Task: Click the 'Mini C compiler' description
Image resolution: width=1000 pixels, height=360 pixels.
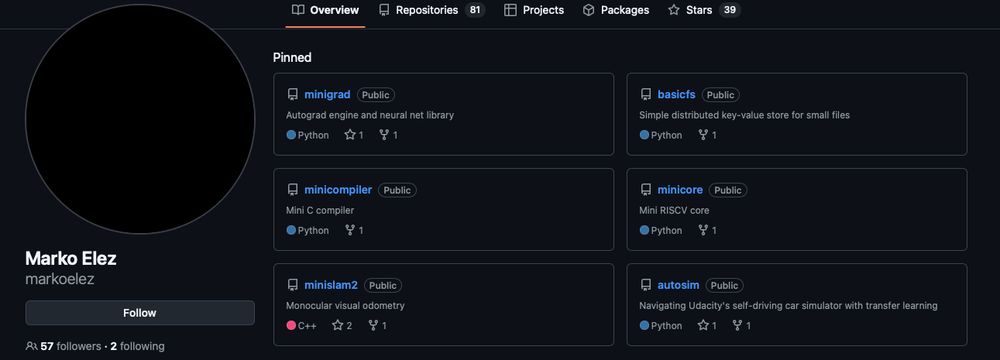Action: [x=320, y=210]
